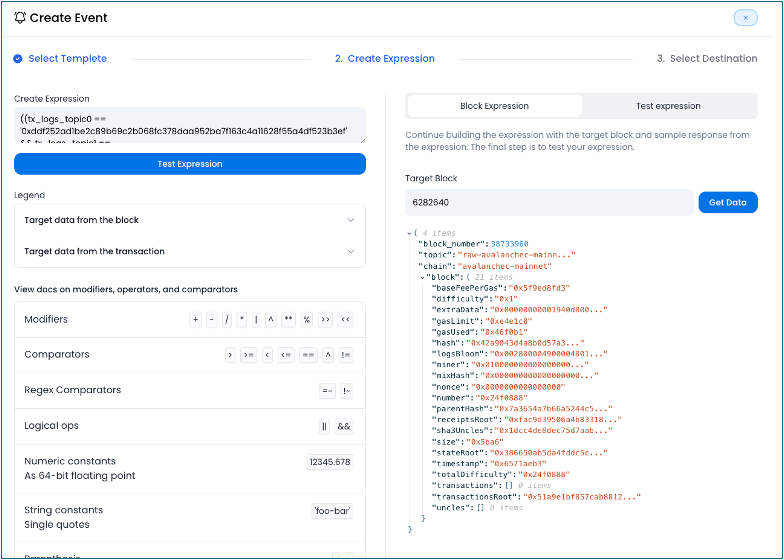This screenshot has height=560, width=784.
Task: Click the Select Template checkmark icon
Action: (18, 58)
